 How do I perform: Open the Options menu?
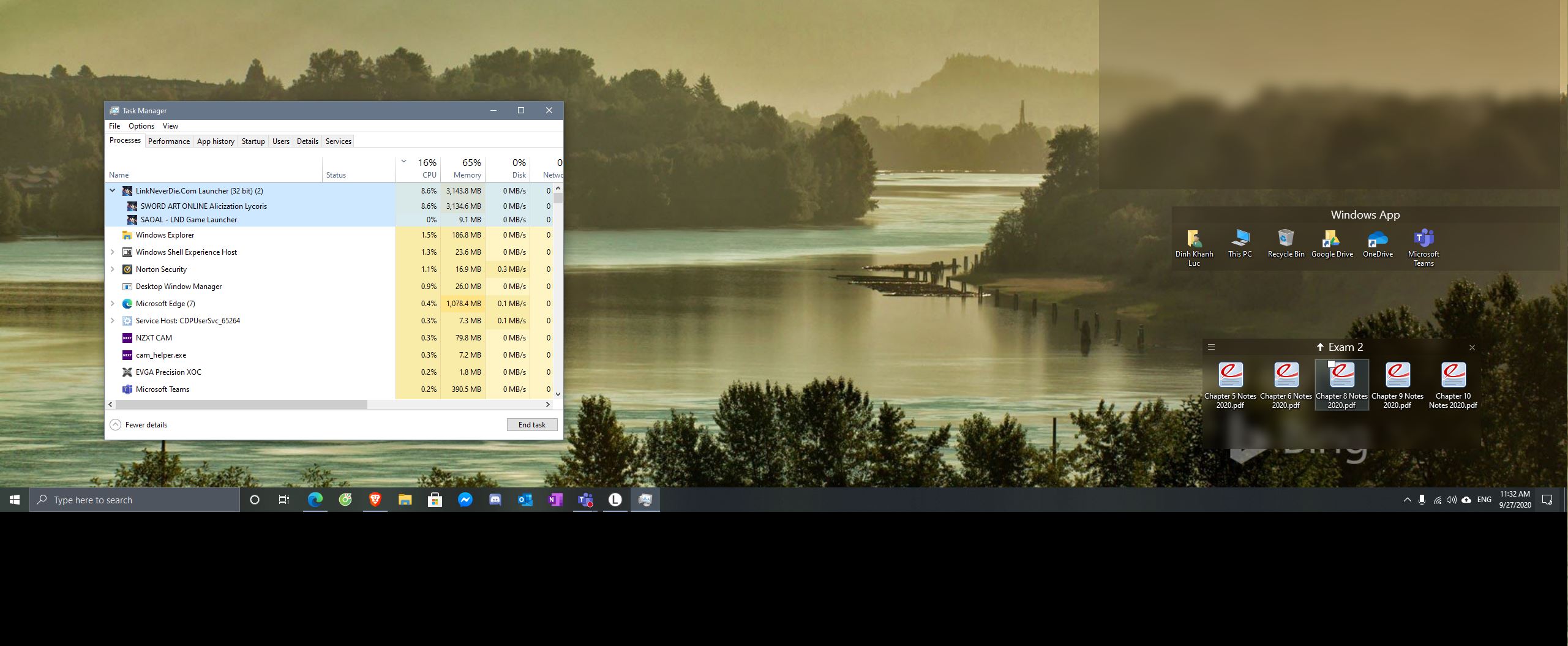pos(141,126)
